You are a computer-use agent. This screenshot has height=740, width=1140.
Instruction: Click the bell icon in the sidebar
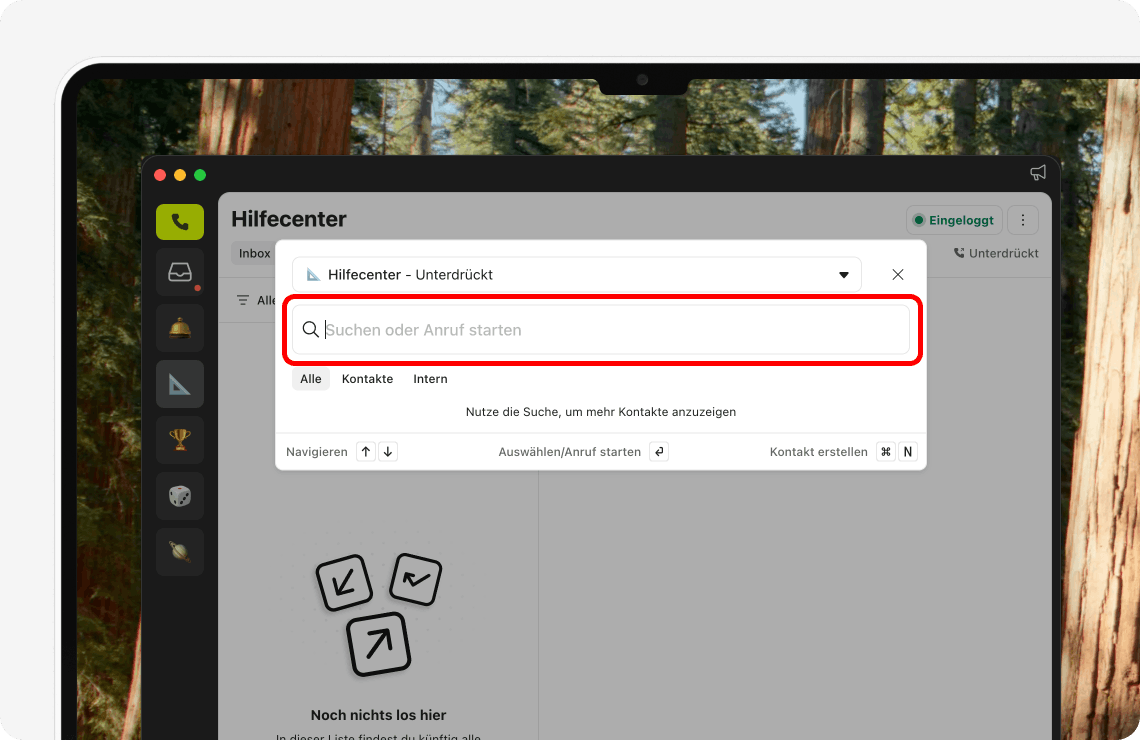coord(179,327)
